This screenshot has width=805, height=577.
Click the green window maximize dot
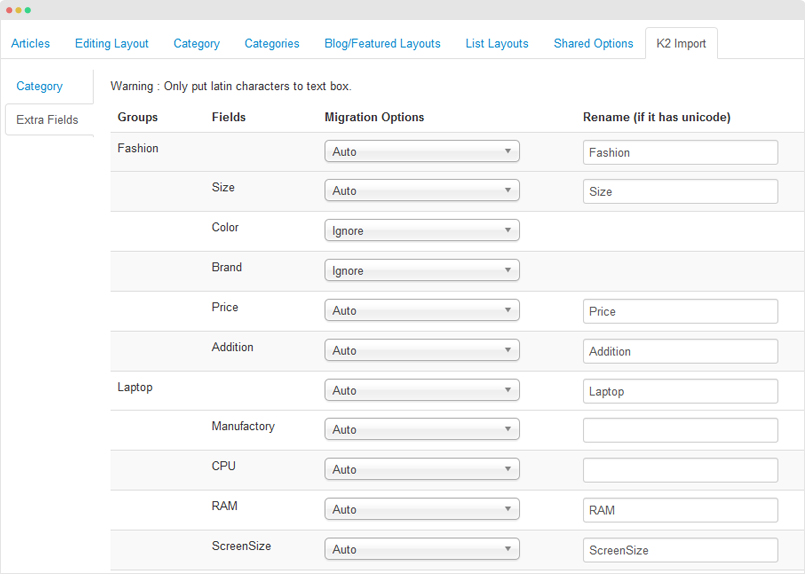(28, 10)
